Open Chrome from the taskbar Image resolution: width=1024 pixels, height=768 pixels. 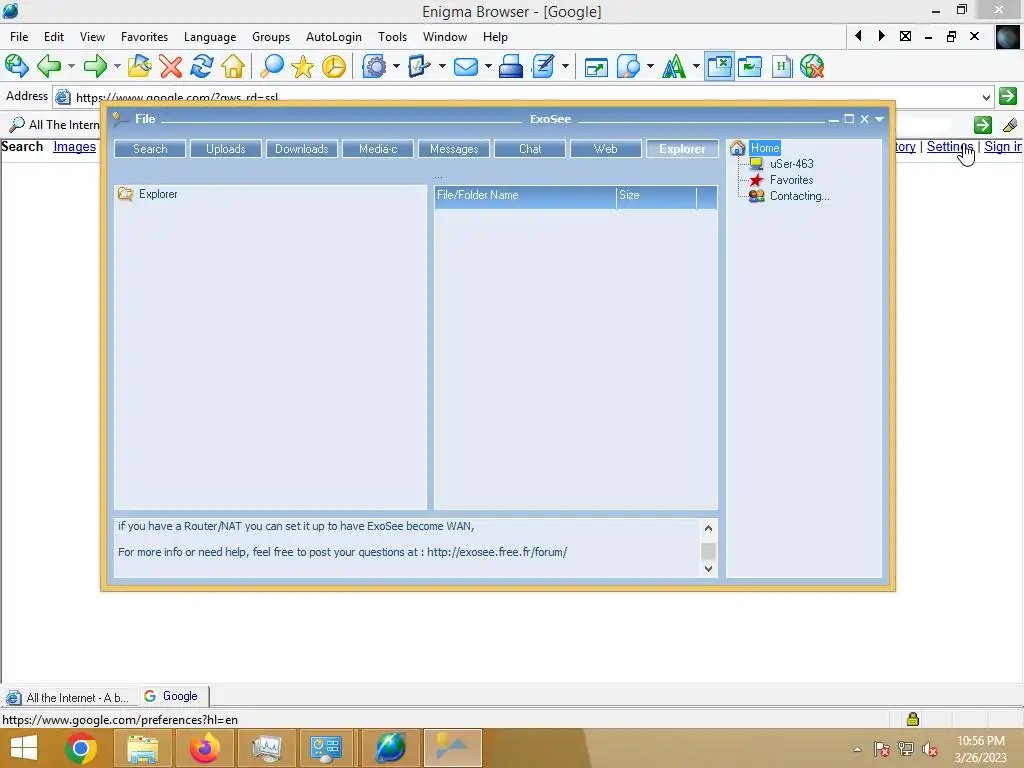[81, 748]
